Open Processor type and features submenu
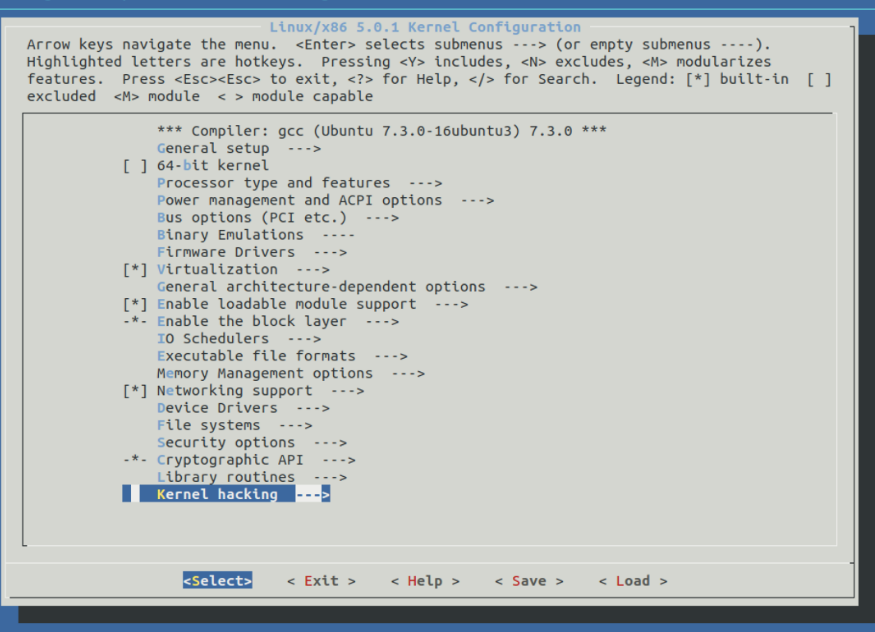The height and width of the screenshot is (632, 875). tap(300, 183)
